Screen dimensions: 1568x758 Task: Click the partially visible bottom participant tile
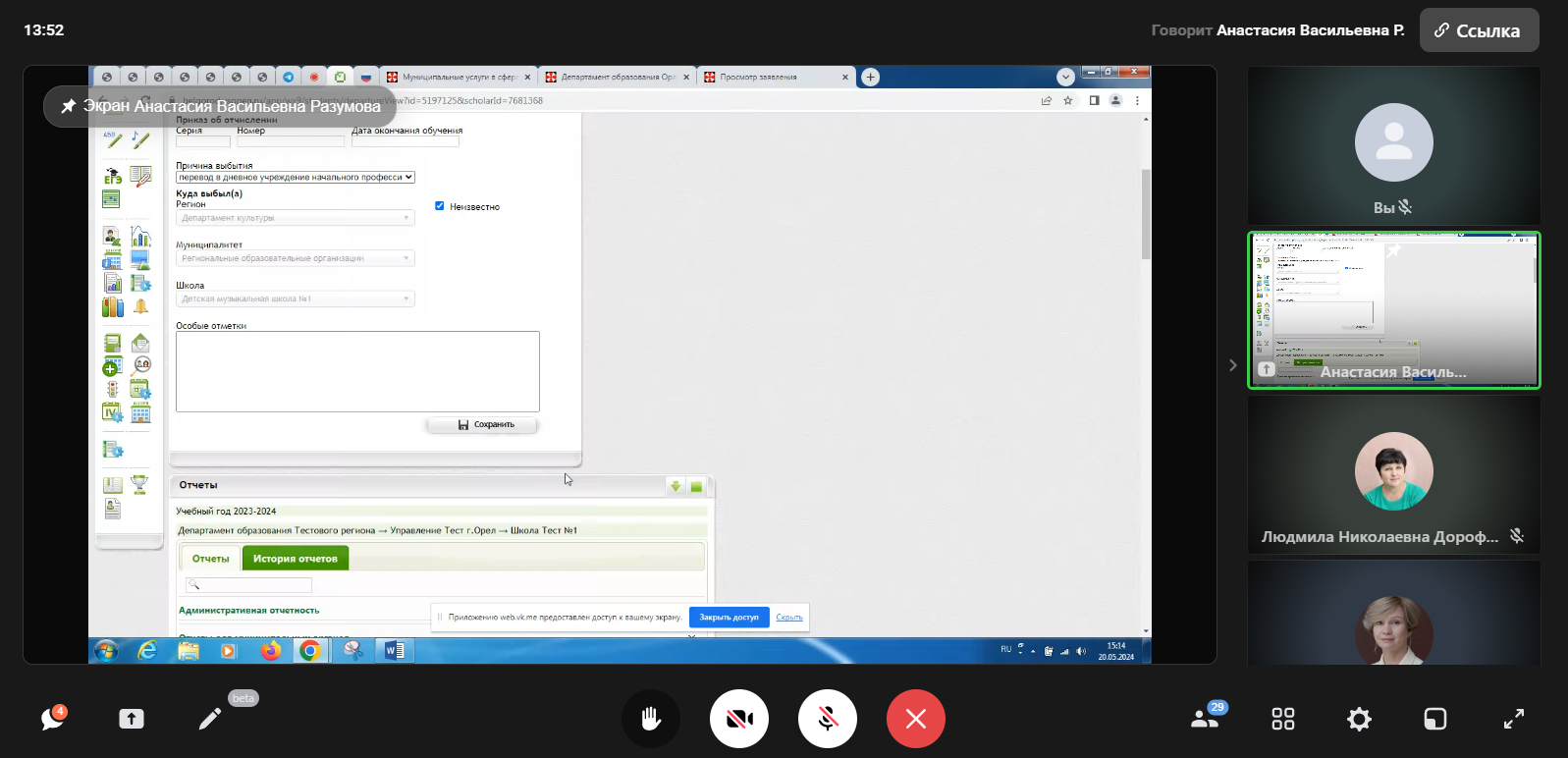pos(1393,619)
